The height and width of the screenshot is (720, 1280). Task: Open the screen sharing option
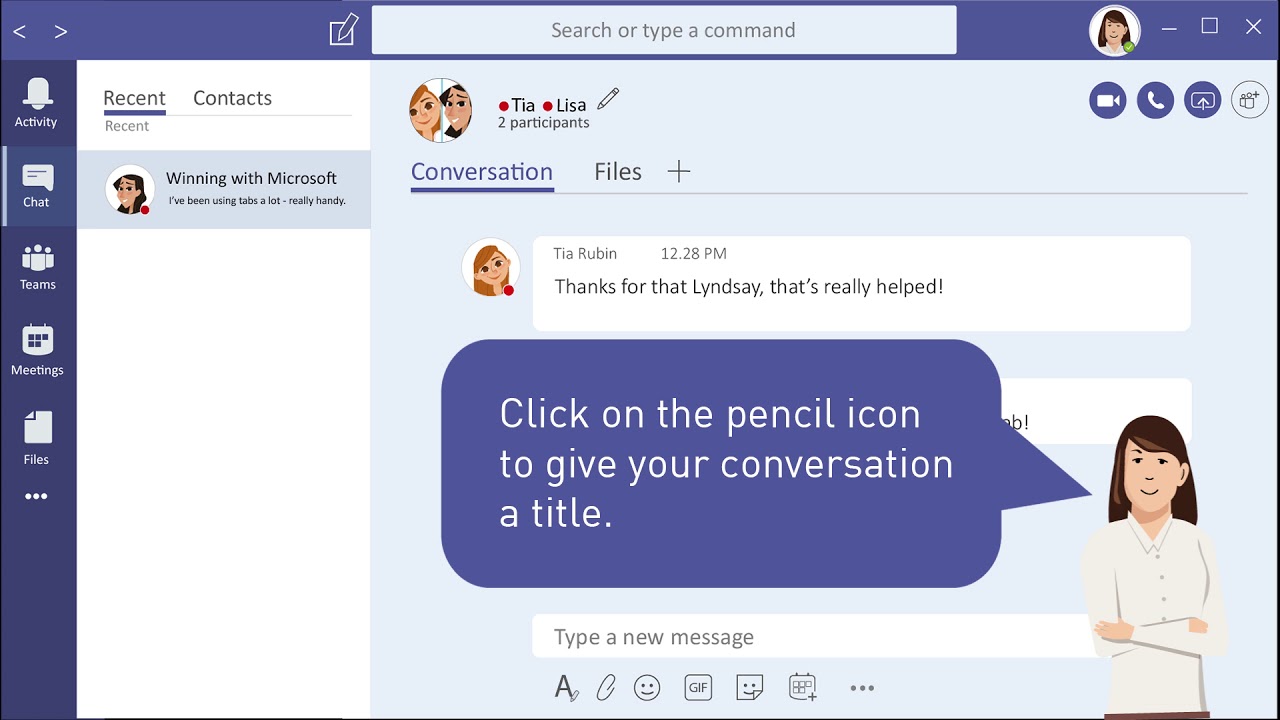tap(1203, 100)
